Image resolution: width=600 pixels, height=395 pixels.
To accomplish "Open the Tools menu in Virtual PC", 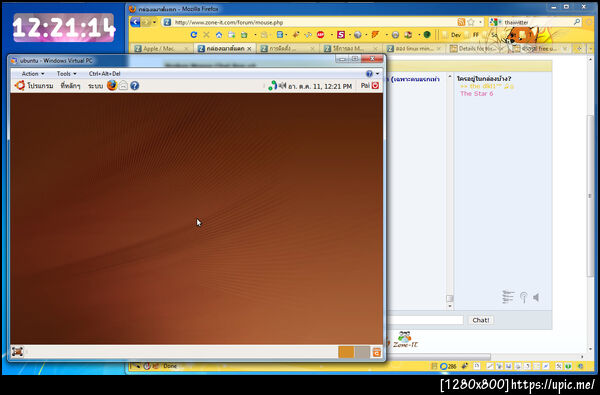I will 67,73.
